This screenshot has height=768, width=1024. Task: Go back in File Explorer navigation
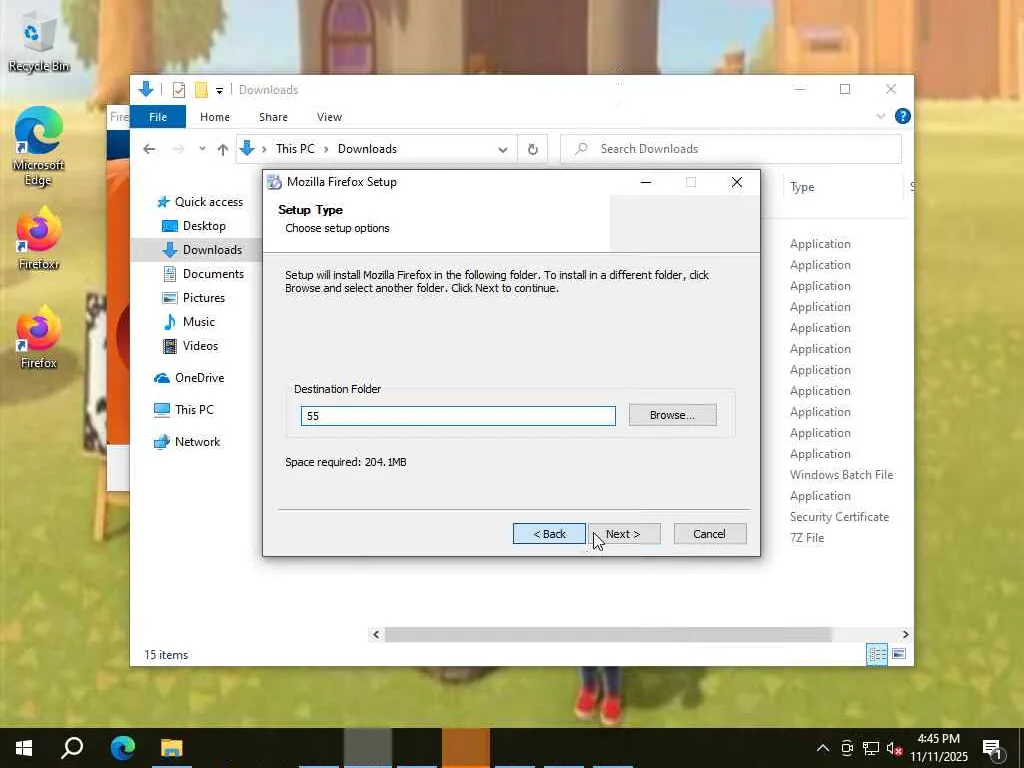click(x=150, y=149)
